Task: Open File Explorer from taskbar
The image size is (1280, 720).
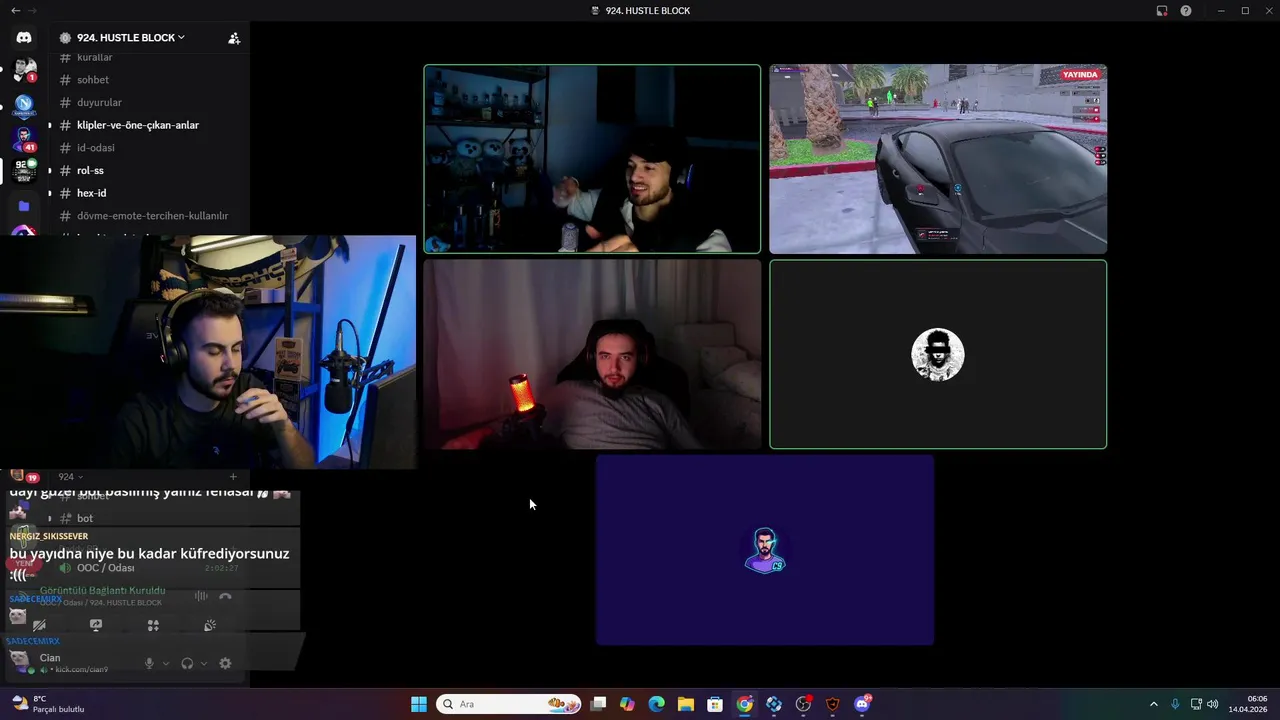Action: pos(686,704)
